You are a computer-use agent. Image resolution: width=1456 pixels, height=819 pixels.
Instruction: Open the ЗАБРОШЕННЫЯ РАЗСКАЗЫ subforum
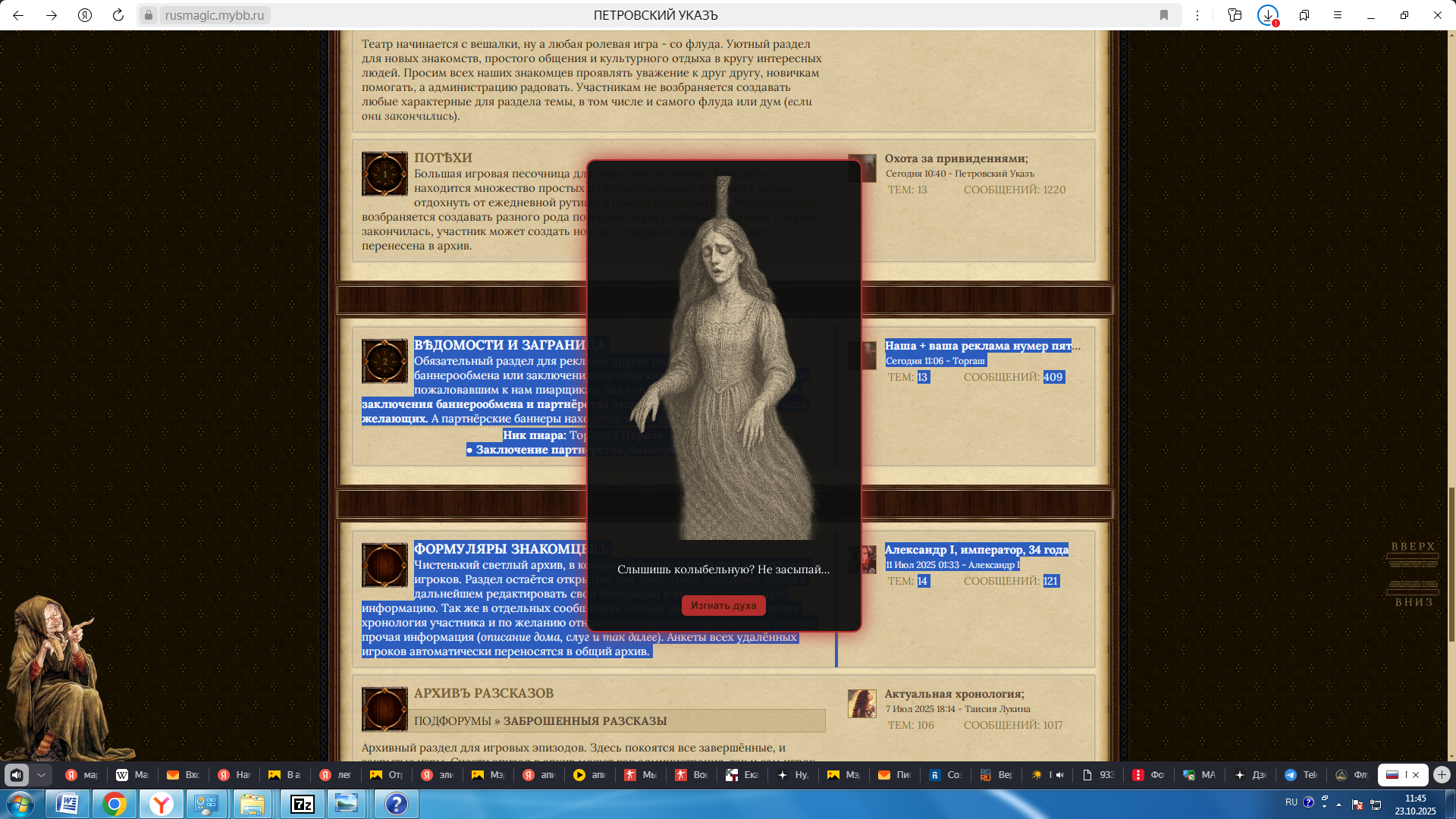tap(585, 721)
